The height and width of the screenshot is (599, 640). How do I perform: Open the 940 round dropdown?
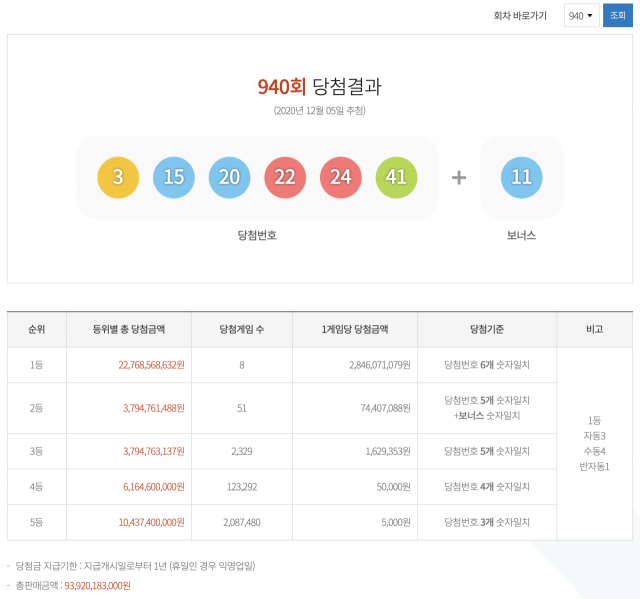[x=581, y=16]
